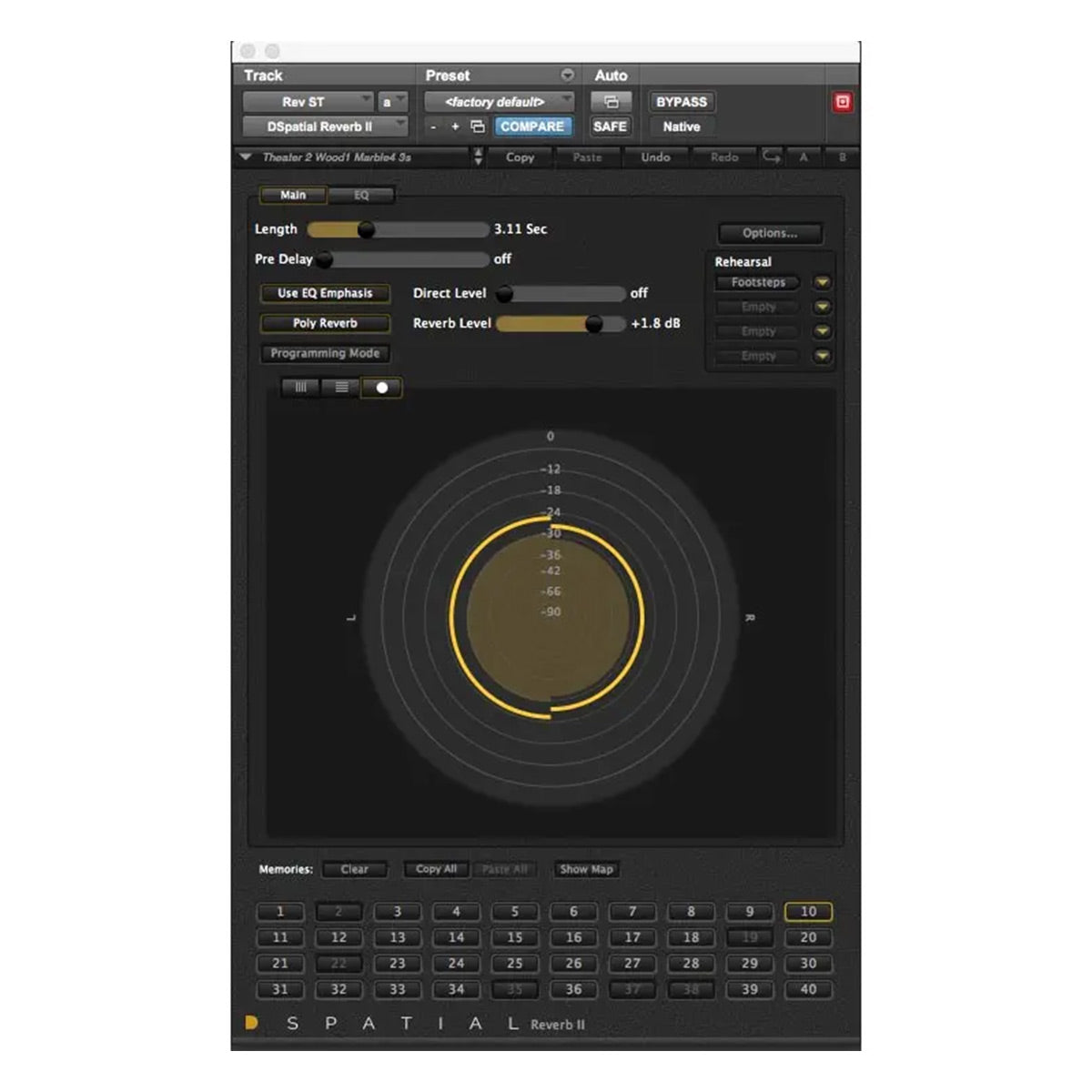The width and height of the screenshot is (1092, 1092).
Task: Select the horizontal lines meter view
Action: [341, 388]
